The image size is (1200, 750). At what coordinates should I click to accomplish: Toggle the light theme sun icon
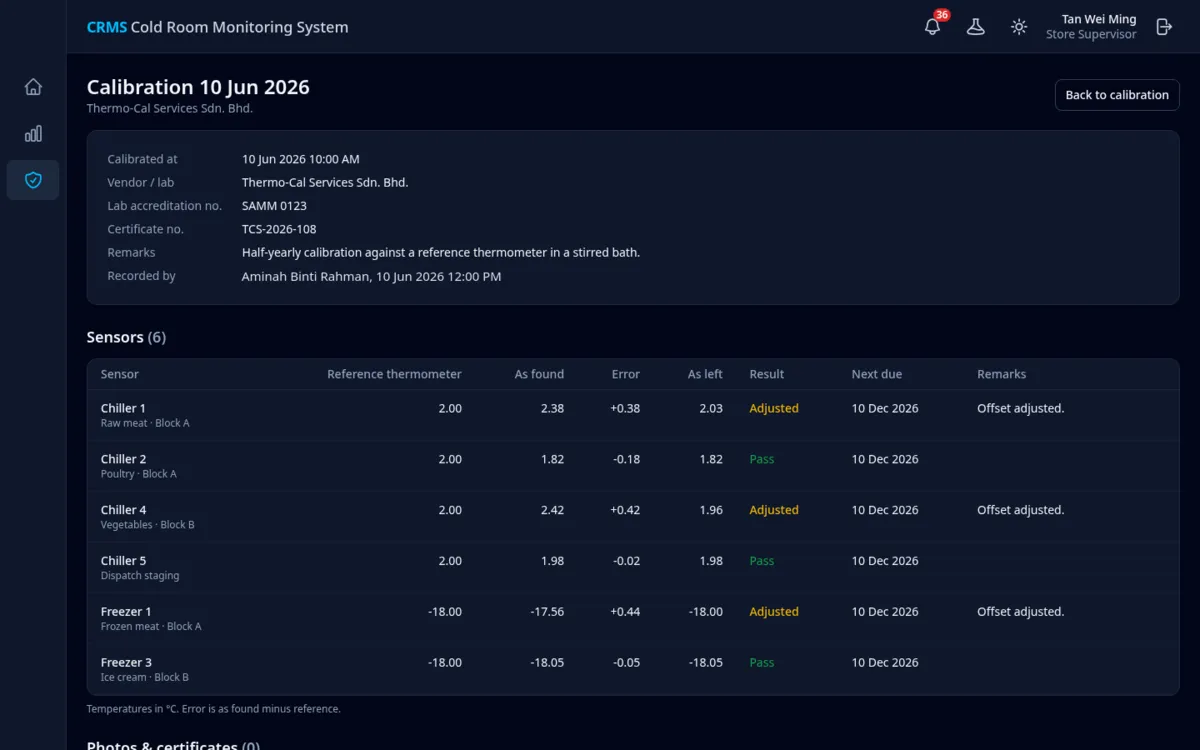(x=1019, y=27)
